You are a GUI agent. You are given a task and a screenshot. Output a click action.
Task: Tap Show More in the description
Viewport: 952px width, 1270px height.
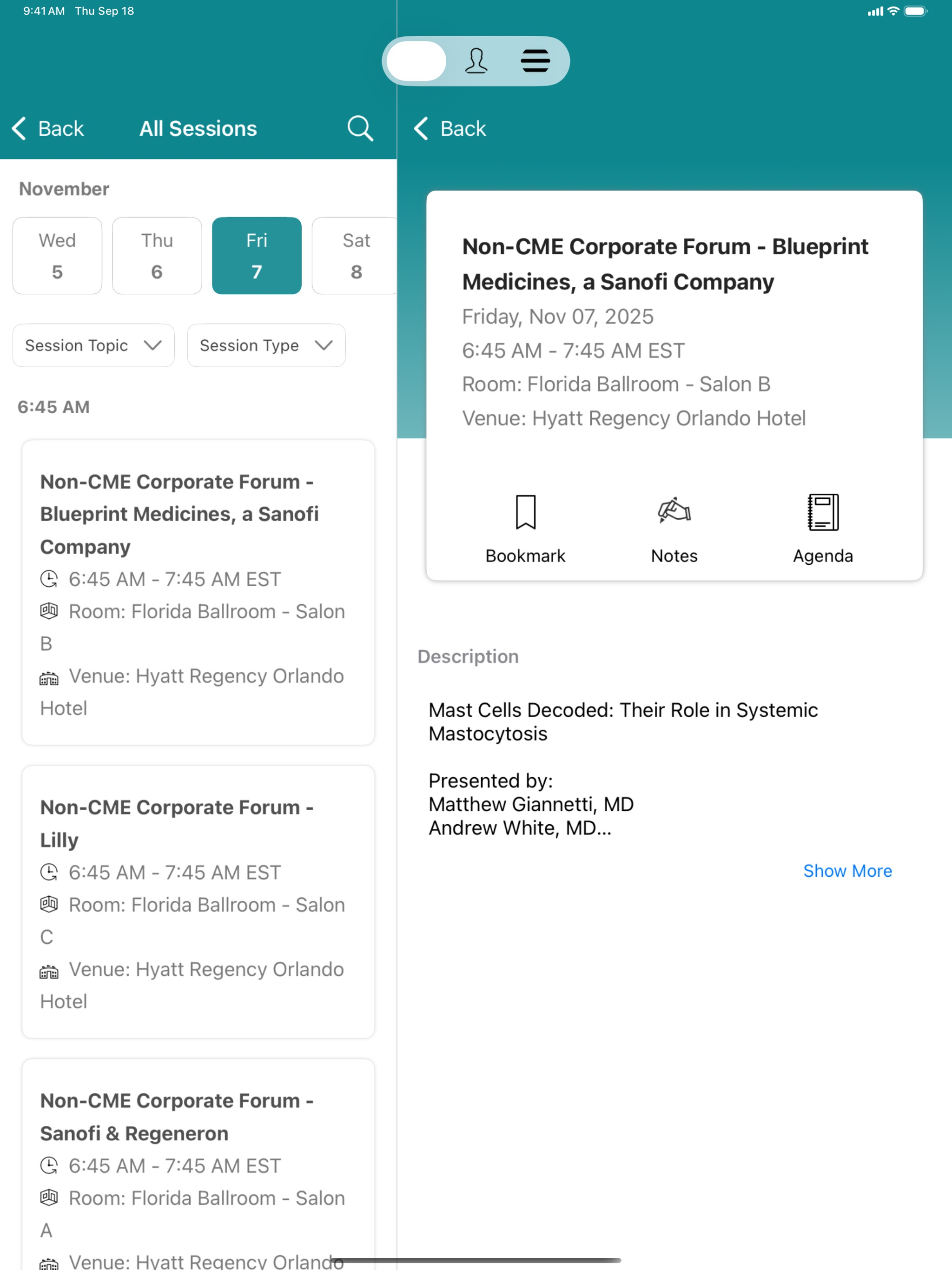point(847,871)
